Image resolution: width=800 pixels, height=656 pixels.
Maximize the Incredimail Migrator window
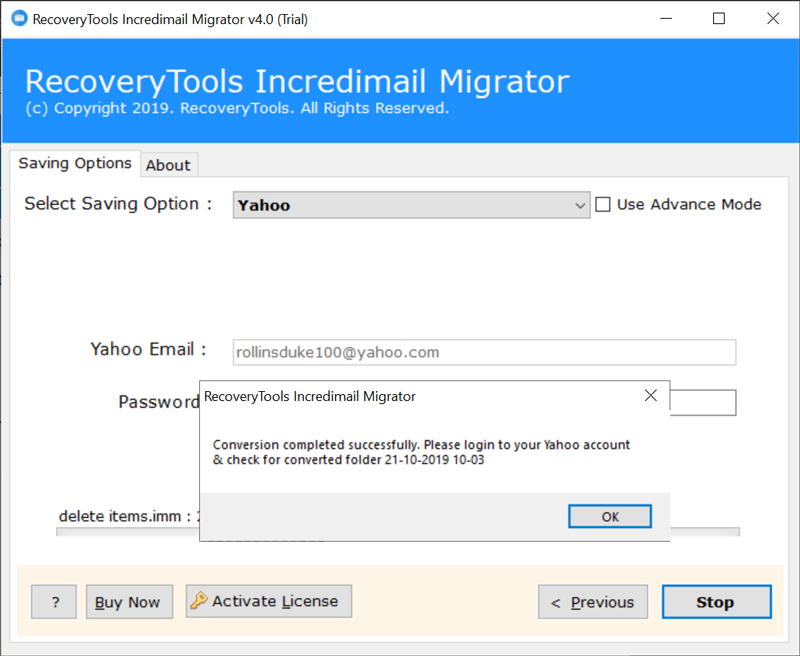tap(719, 19)
